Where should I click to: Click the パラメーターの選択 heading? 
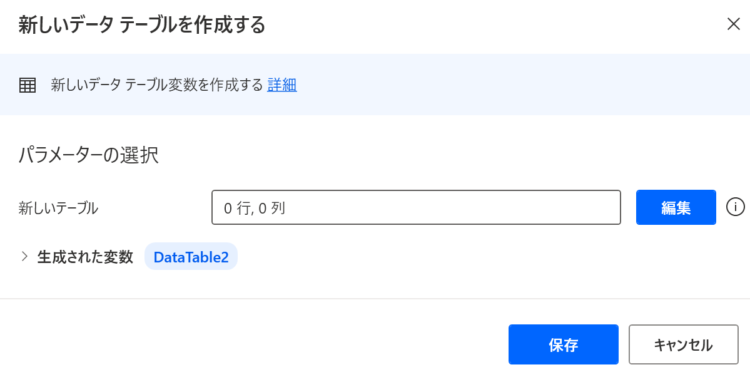click(88, 156)
